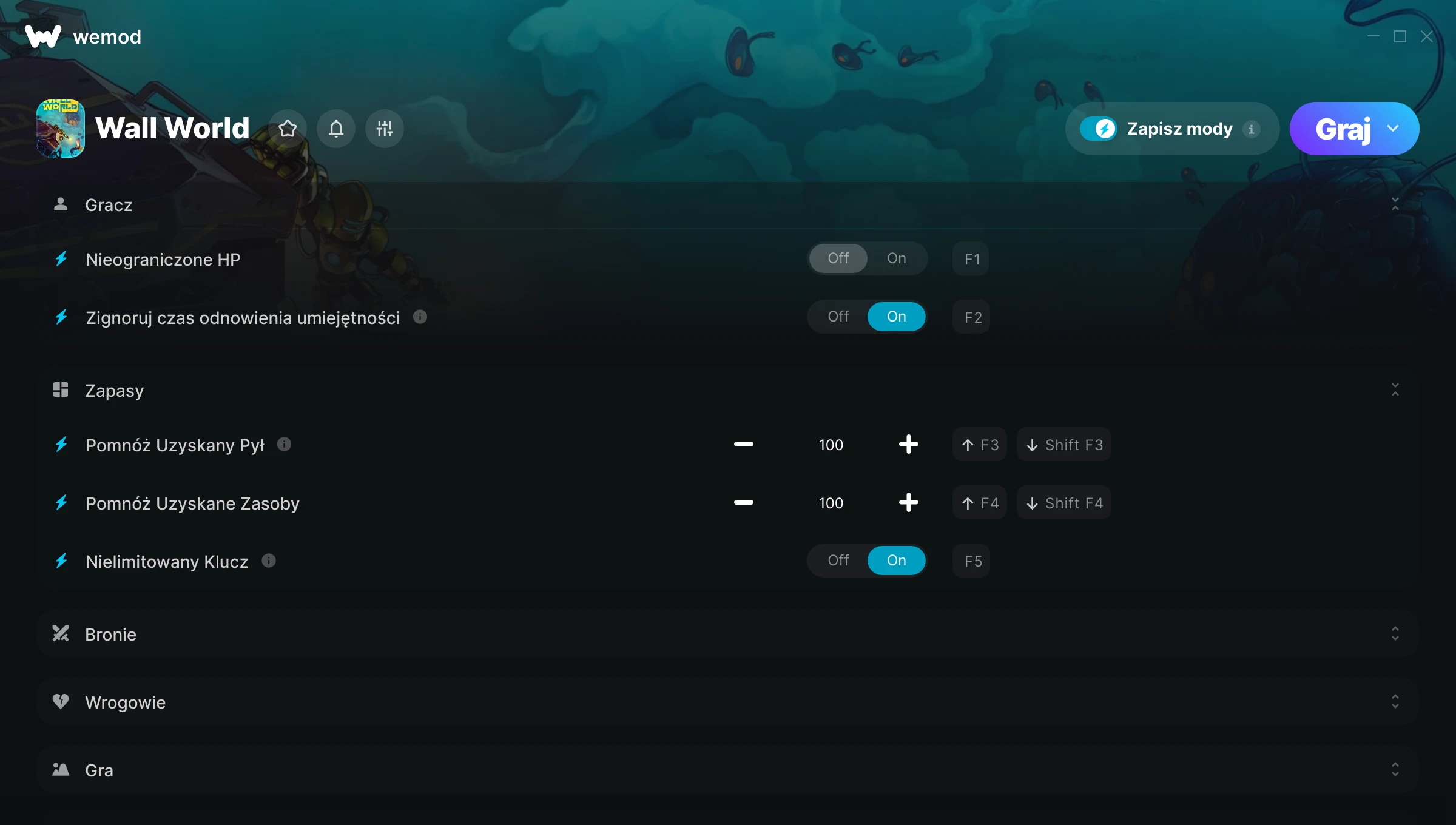
Task: Show info for Nielimitowany Klucz
Action: coord(269,561)
